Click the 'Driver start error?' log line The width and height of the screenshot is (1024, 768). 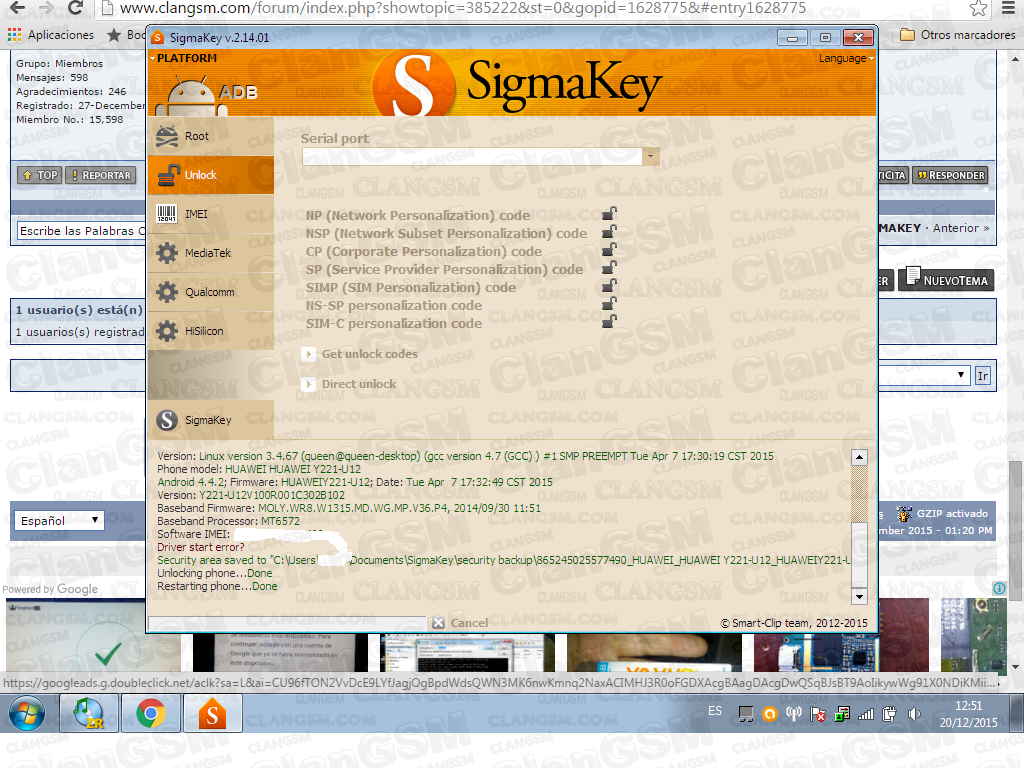tap(200, 547)
